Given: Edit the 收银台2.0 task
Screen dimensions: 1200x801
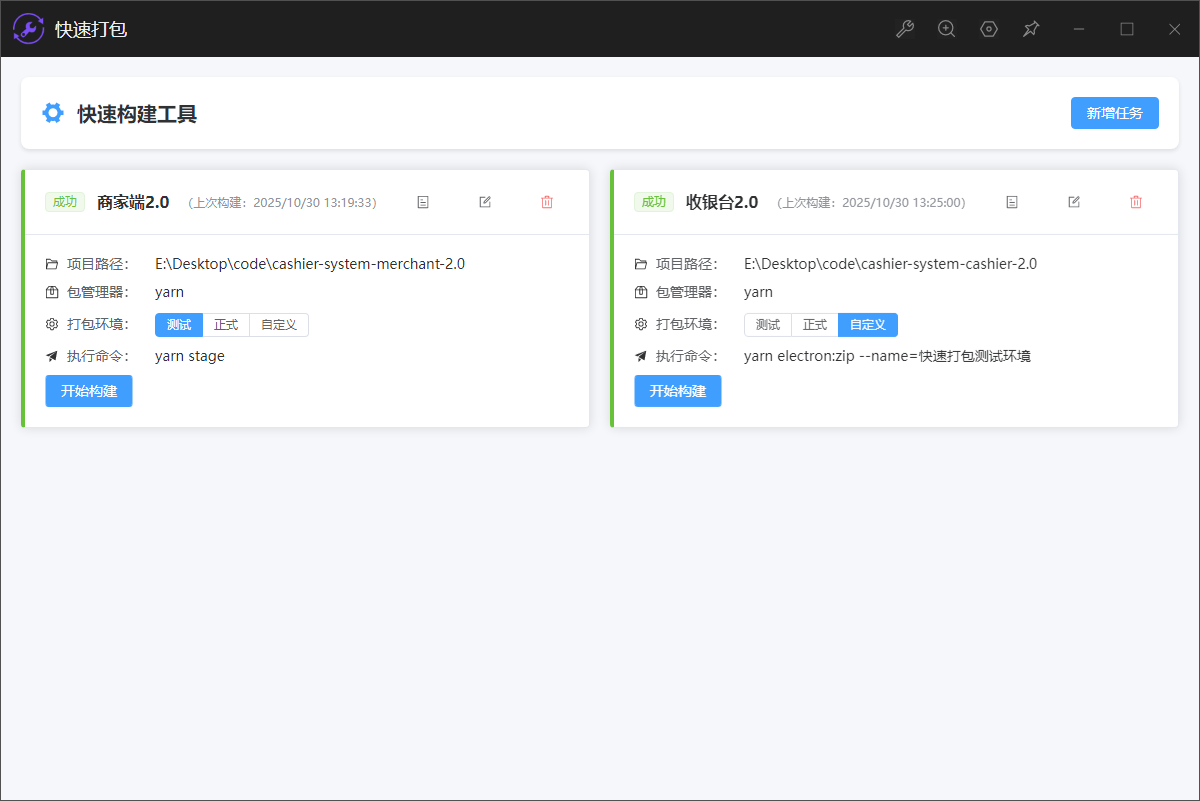Looking at the screenshot, I should coord(1074,202).
